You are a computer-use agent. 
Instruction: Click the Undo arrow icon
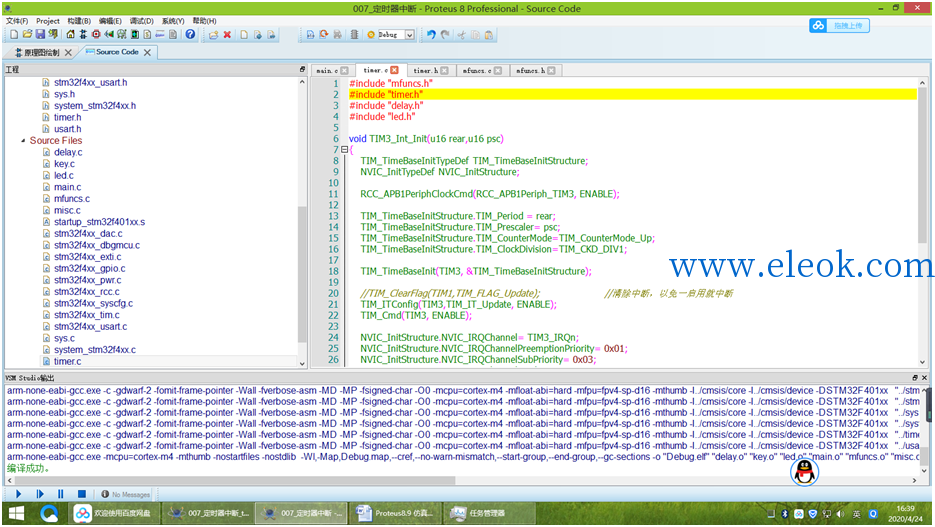pos(431,35)
